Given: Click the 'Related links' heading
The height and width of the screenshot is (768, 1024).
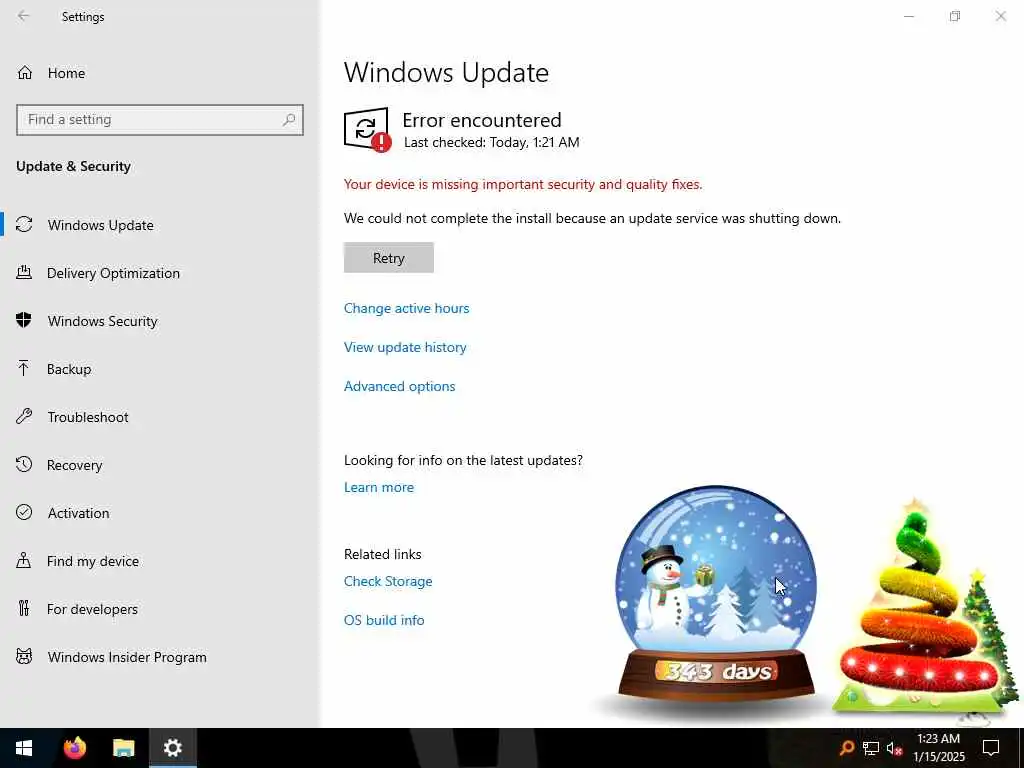Looking at the screenshot, I should pyautogui.click(x=383, y=554).
